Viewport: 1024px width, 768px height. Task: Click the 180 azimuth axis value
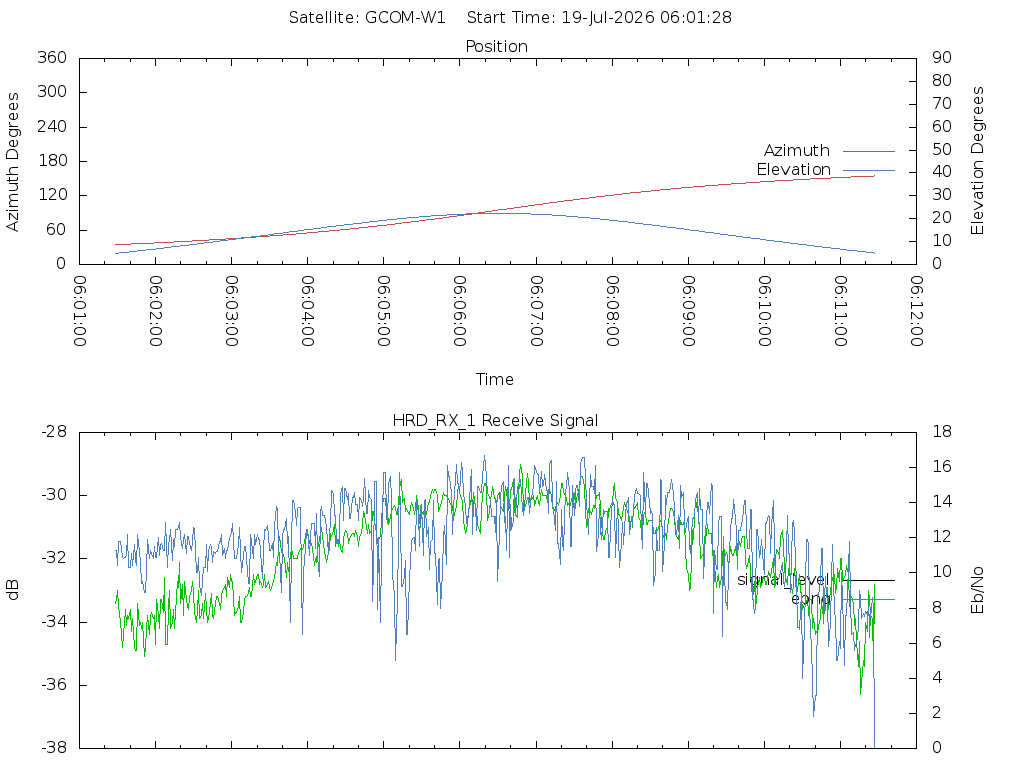[52, 161]
